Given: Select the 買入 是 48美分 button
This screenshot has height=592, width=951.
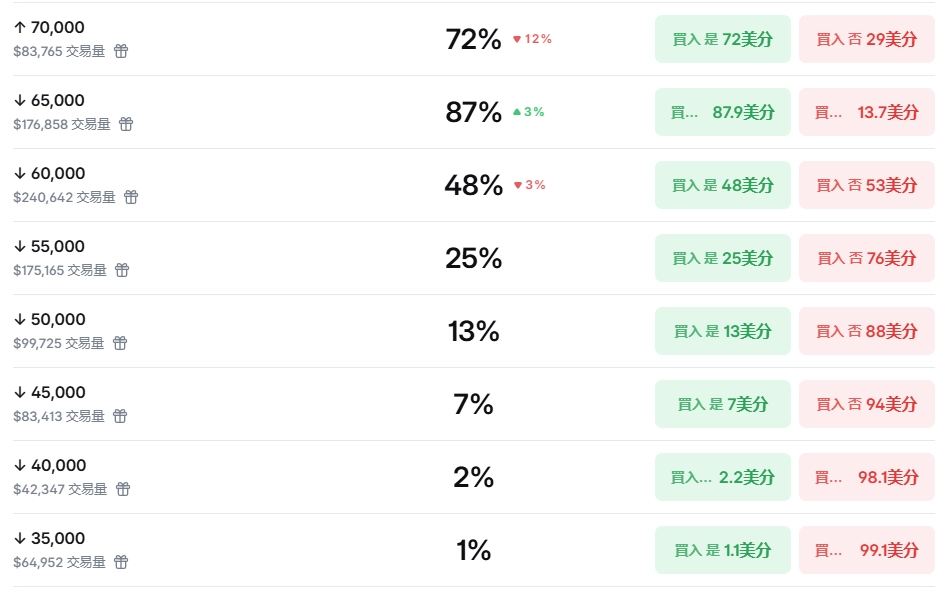Looking at the screenshot, I should (x=722, y=185).
